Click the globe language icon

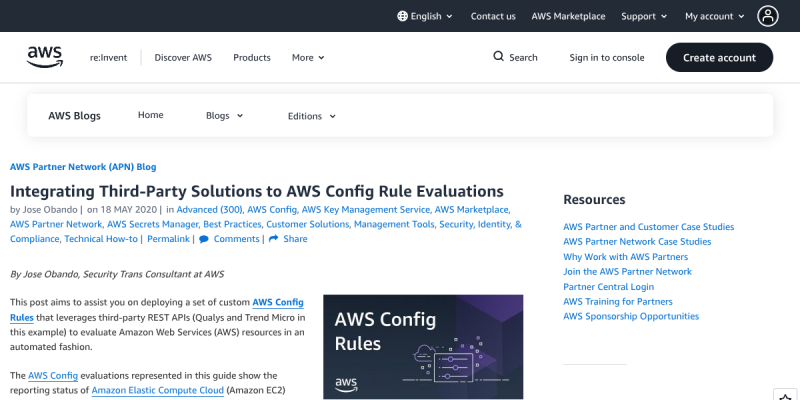point(402,16)
